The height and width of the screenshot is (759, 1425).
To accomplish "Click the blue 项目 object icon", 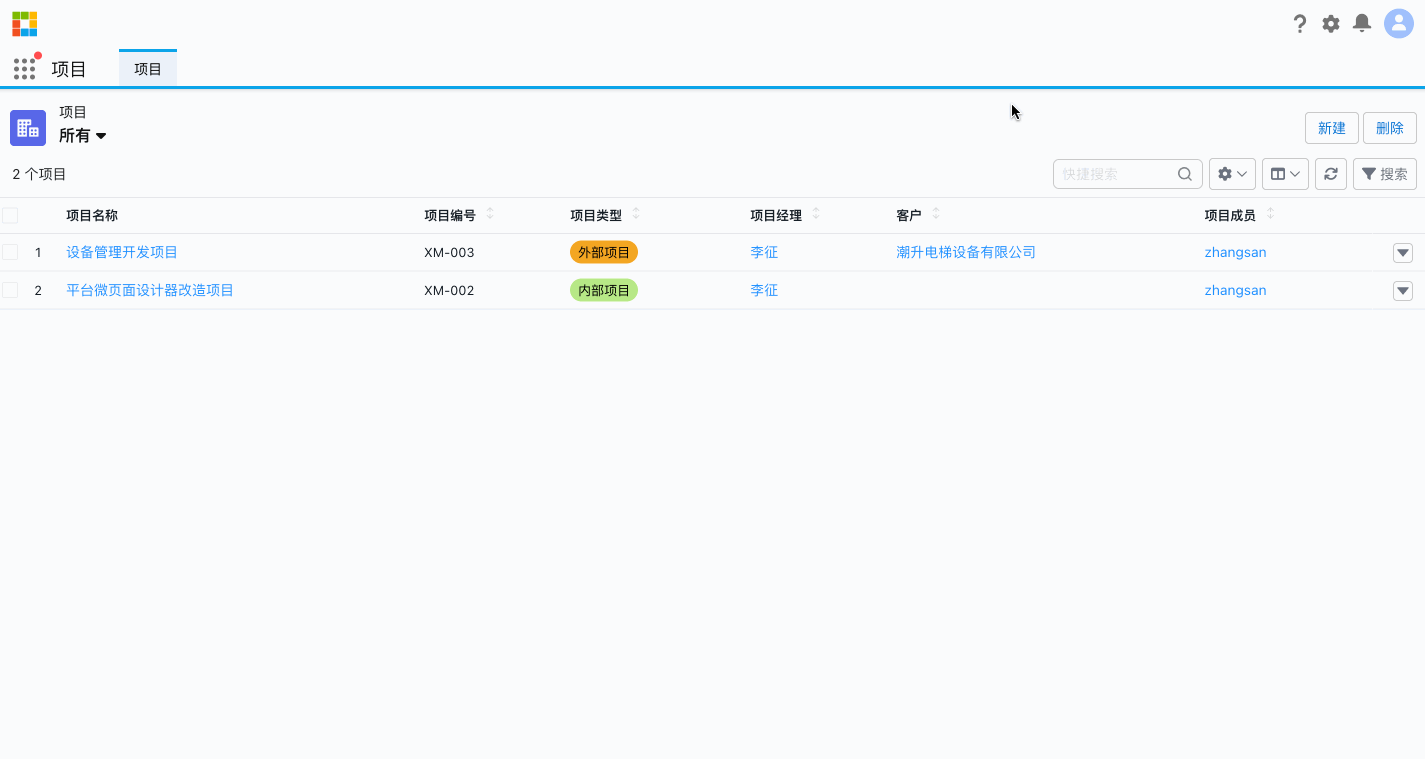I will coord(27,128).
